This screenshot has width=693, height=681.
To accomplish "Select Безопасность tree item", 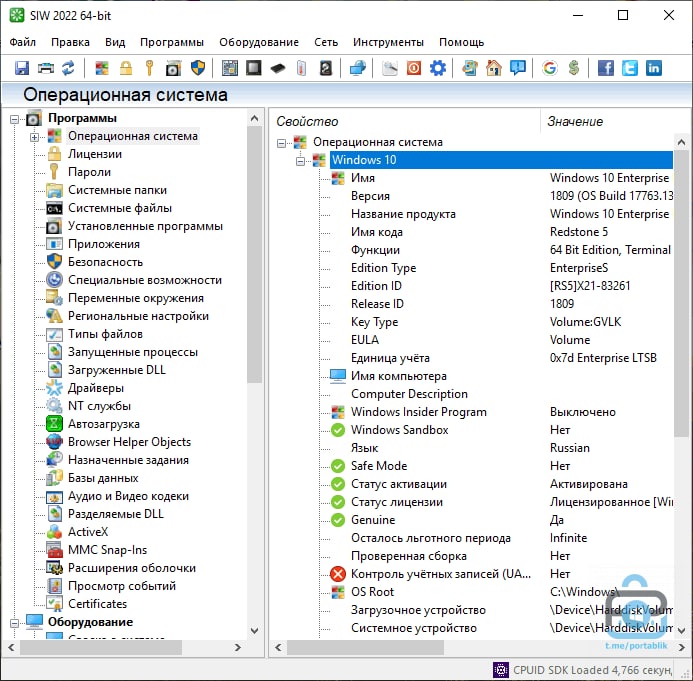I will 105,262.
